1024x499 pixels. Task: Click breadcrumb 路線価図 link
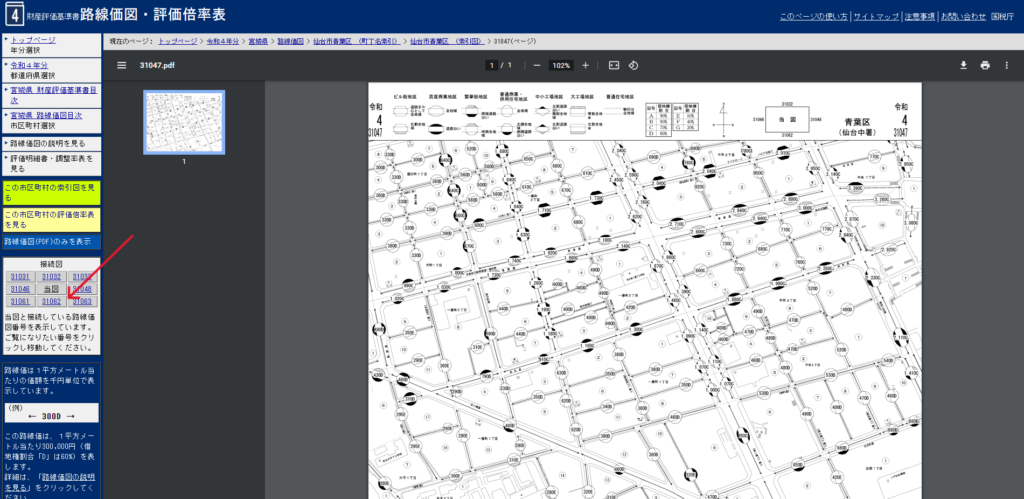pos(291,41)
